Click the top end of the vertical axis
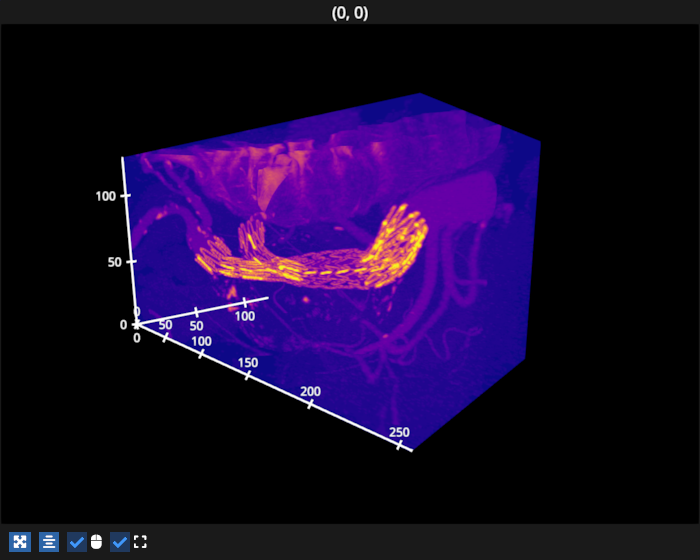 pyautogui.click(x=123, y=157)
